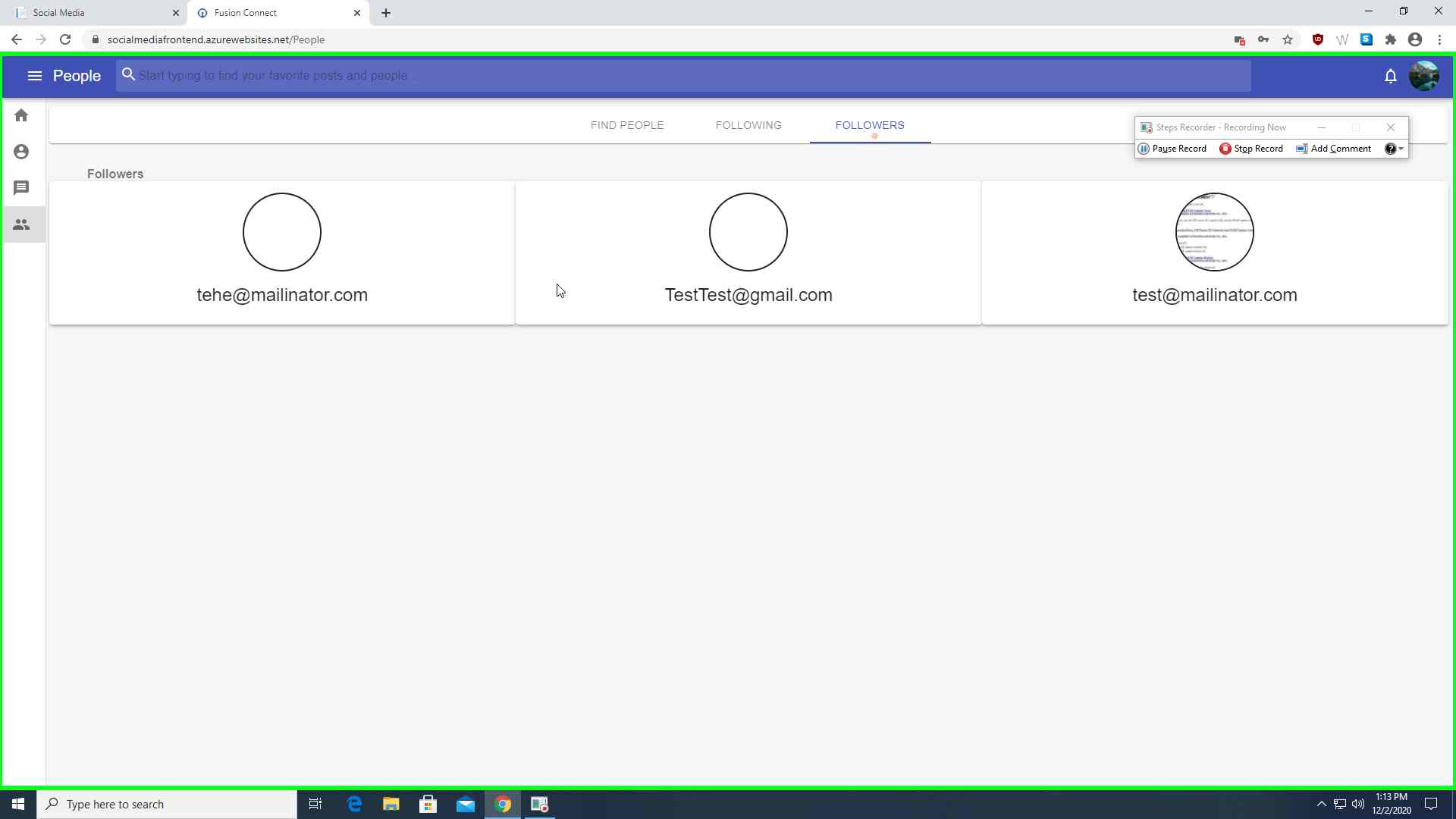The height and width of the screenshot is (819, 1456).
Task: Select the Followers tab
Action: pyautogui.click(x=870, y=125)
